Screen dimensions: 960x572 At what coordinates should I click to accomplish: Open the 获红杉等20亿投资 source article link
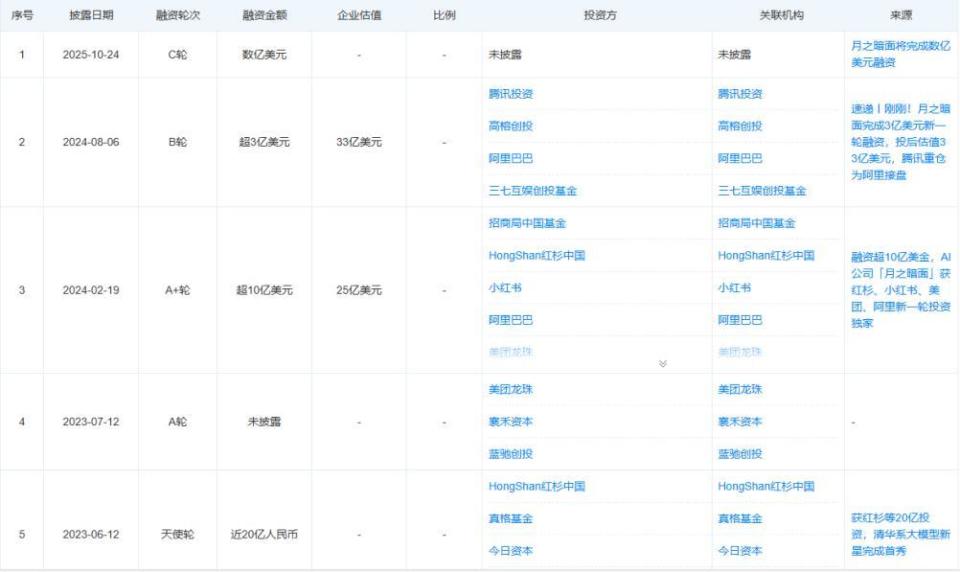(901, 534)
